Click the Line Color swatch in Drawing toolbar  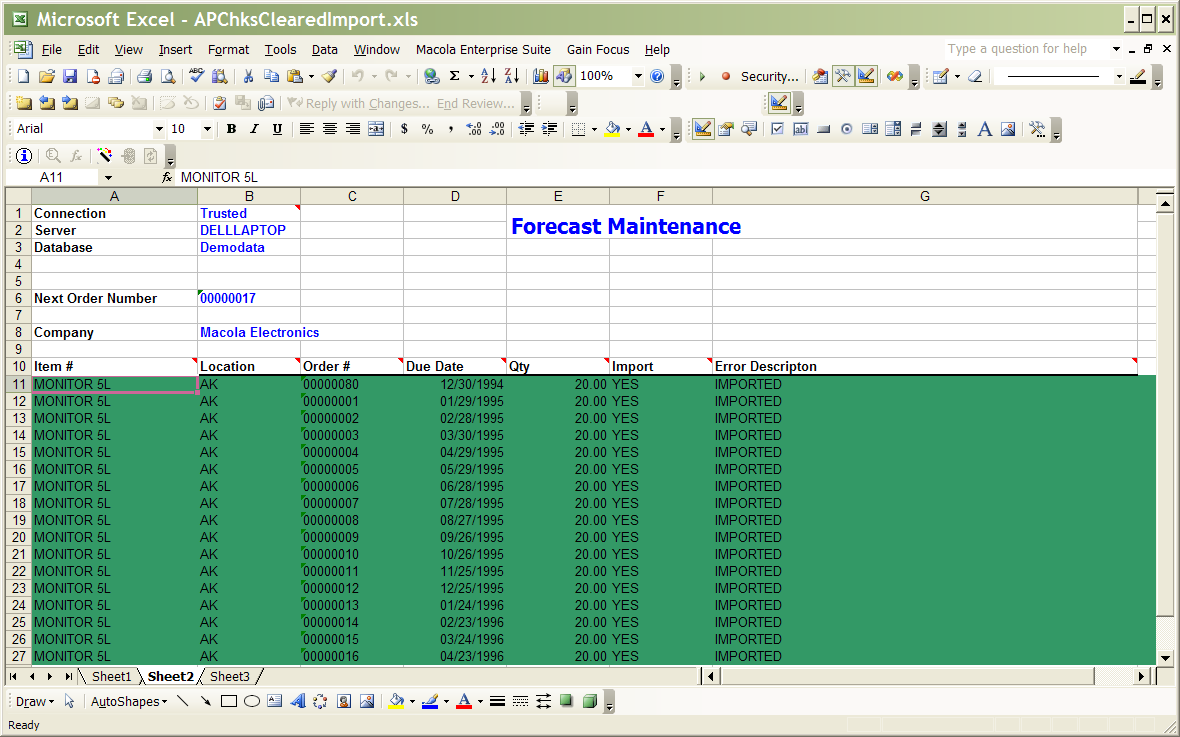point(430,701)
